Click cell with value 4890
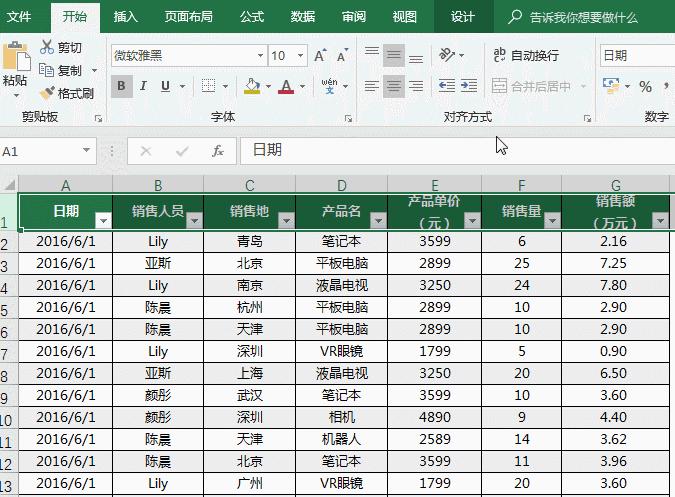 point(435,417)
